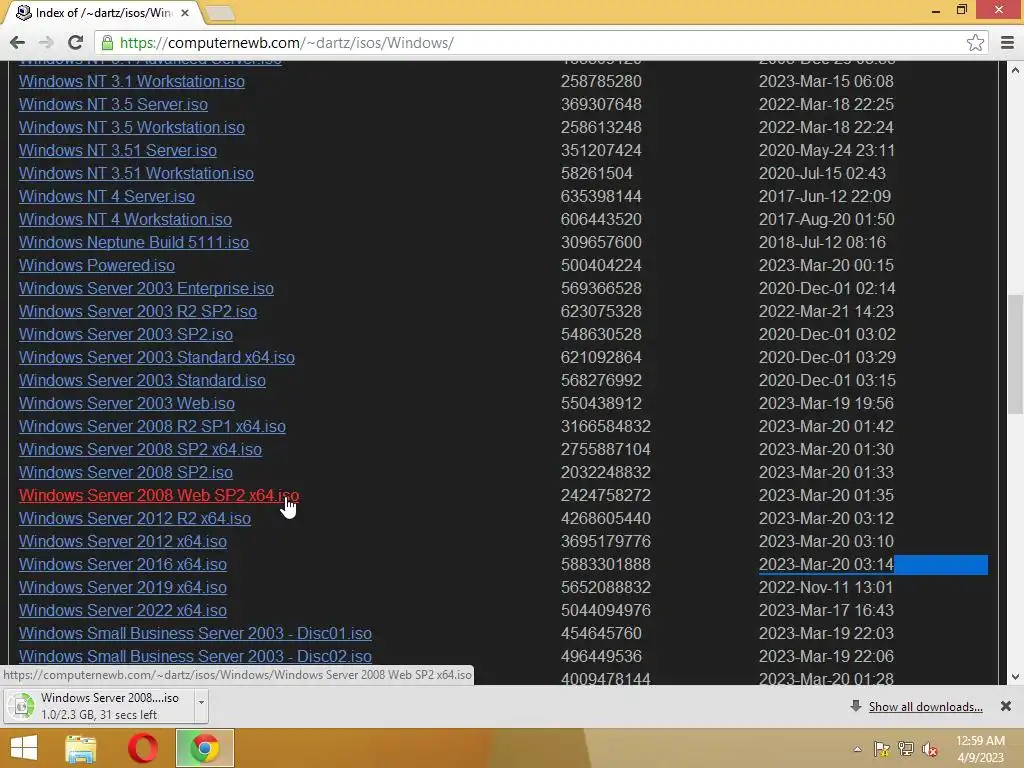Screen dimensions: 1024x768
Task: Download Windows NT 3.51 Server.iso
Action: (118, 150)
